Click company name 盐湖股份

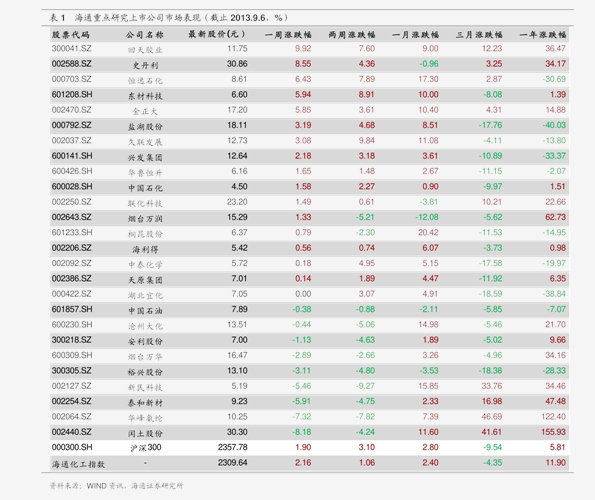145,126
